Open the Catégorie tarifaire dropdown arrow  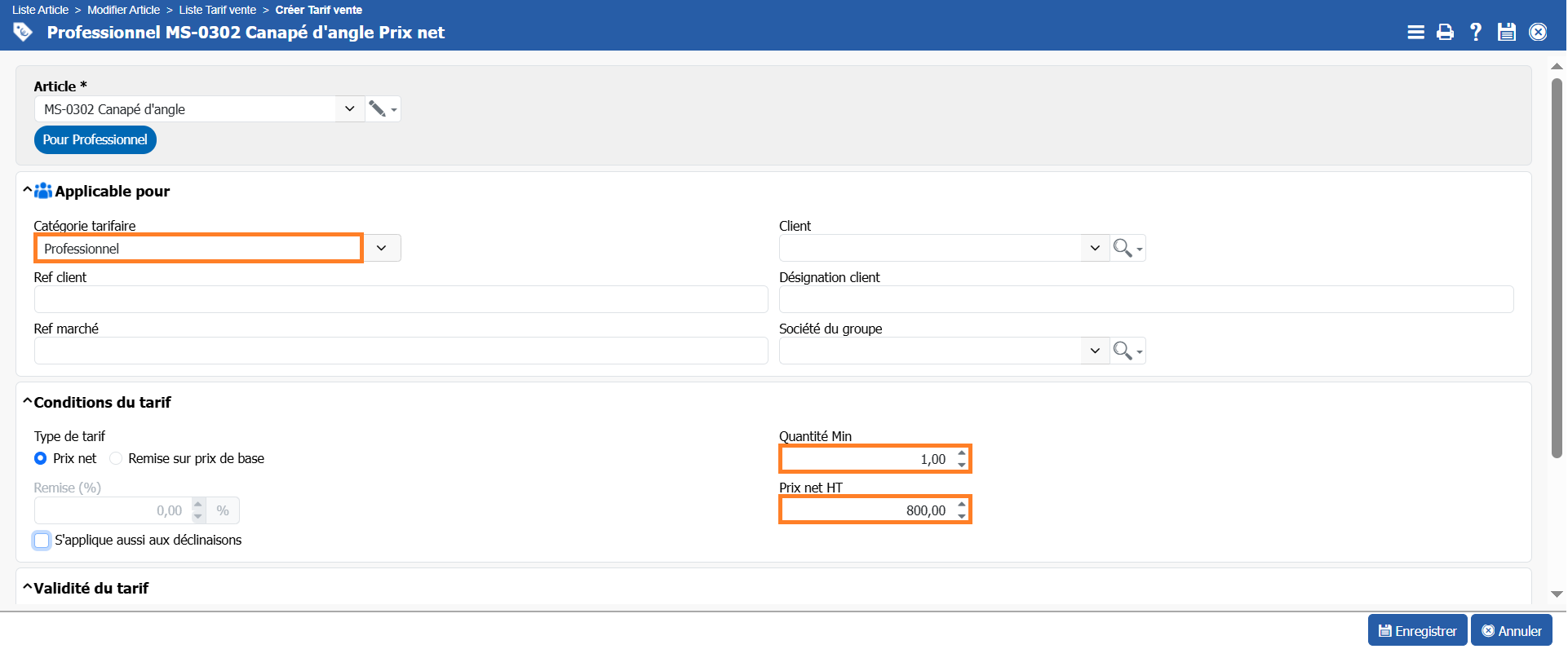(x=381, y=248)
